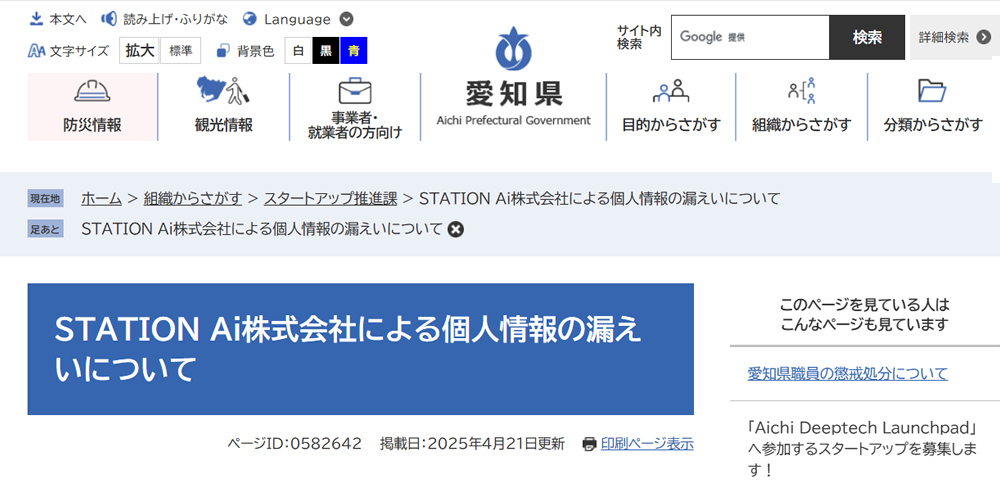1000x485 pixels.
Task: Click the Aichi Deeptech Launchpad startup text
Action: tap(862, 449)
